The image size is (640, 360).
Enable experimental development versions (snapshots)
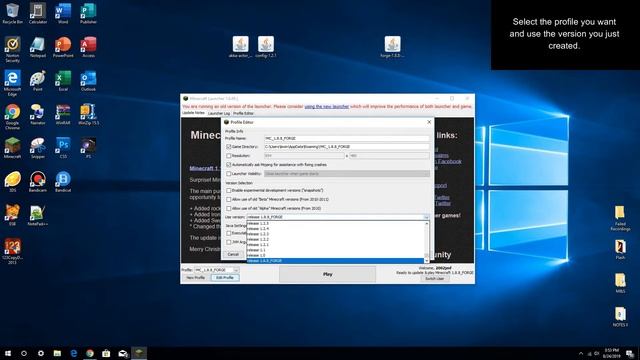pos(229,190)
